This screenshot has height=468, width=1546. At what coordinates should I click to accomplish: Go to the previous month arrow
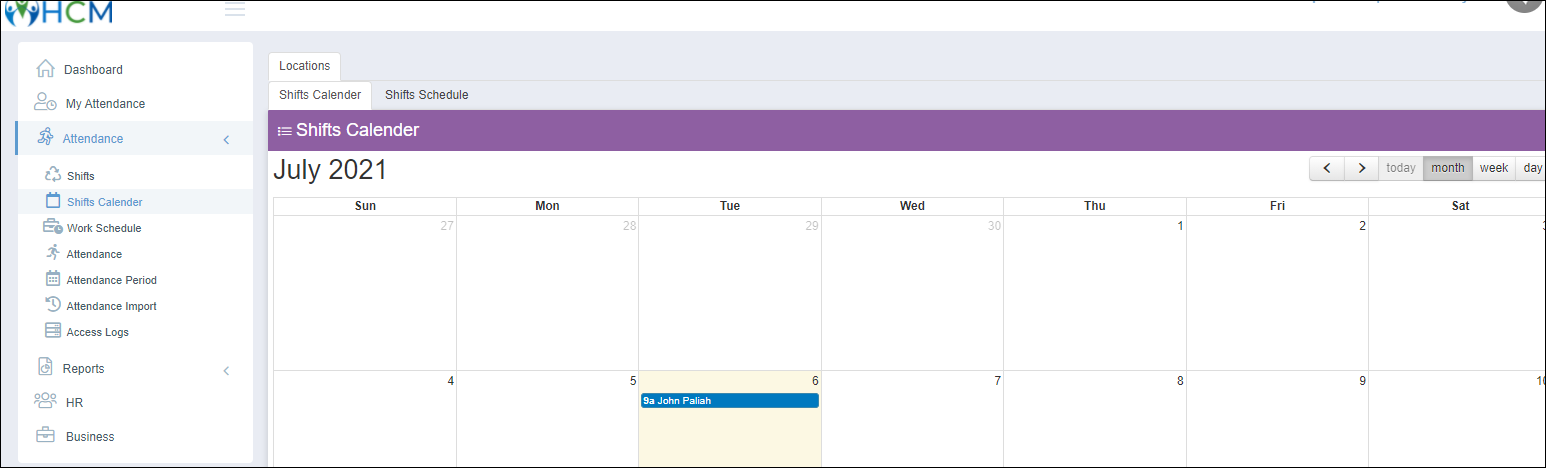click(1326, 168)
